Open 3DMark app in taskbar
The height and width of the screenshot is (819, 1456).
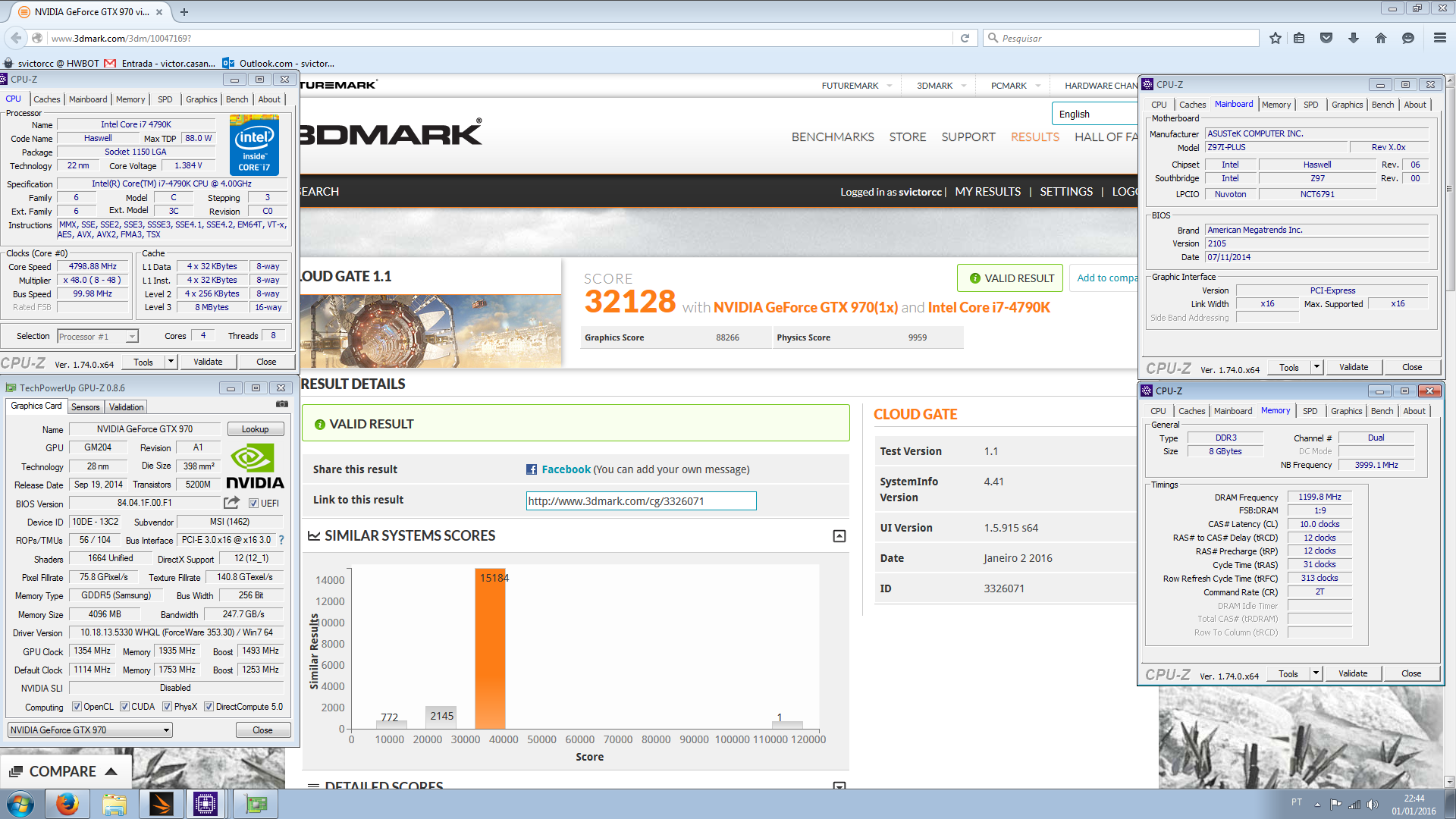[x=161, y=804]
